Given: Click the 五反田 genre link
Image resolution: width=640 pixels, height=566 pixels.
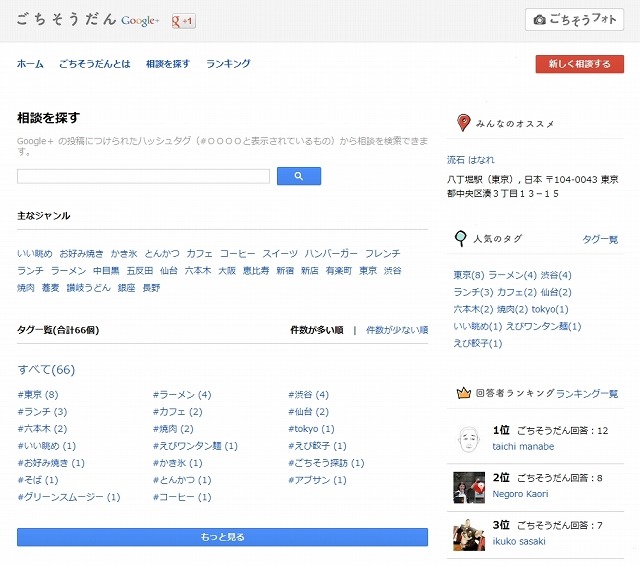Looking at the screenshot, I should coord(140,271).
